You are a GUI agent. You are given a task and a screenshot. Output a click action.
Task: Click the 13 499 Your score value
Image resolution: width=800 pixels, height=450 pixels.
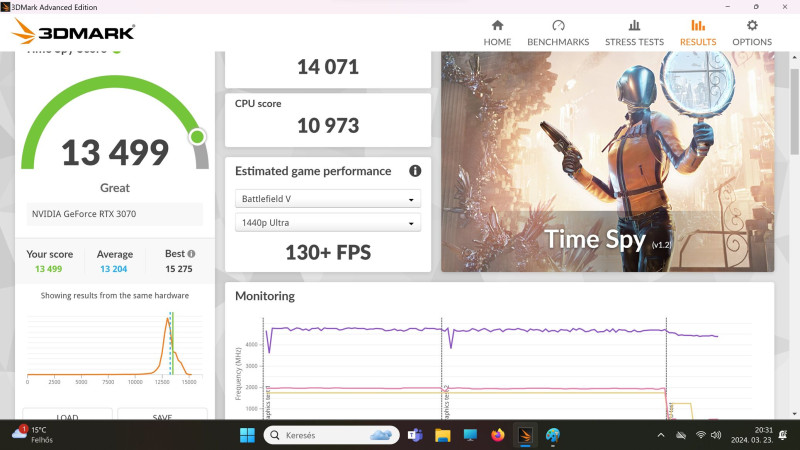(48, 269)
